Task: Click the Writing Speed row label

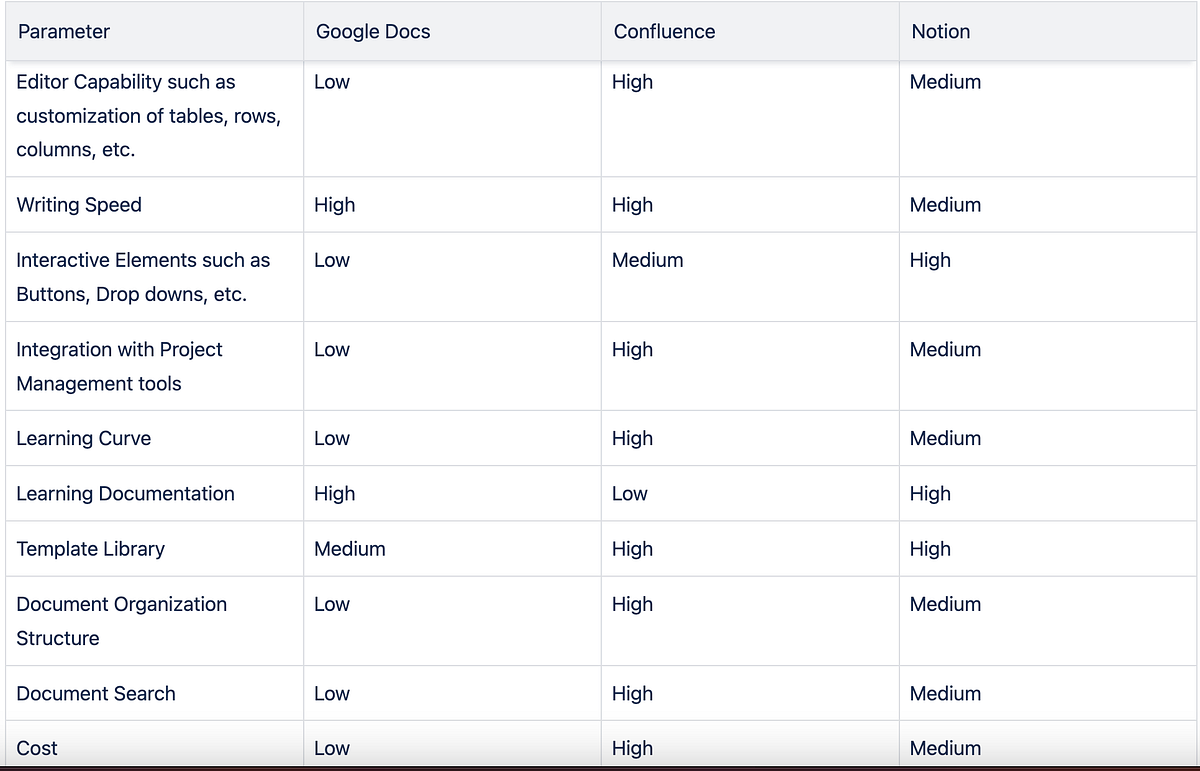Action: pyautogui.click(x=79, y=205)
